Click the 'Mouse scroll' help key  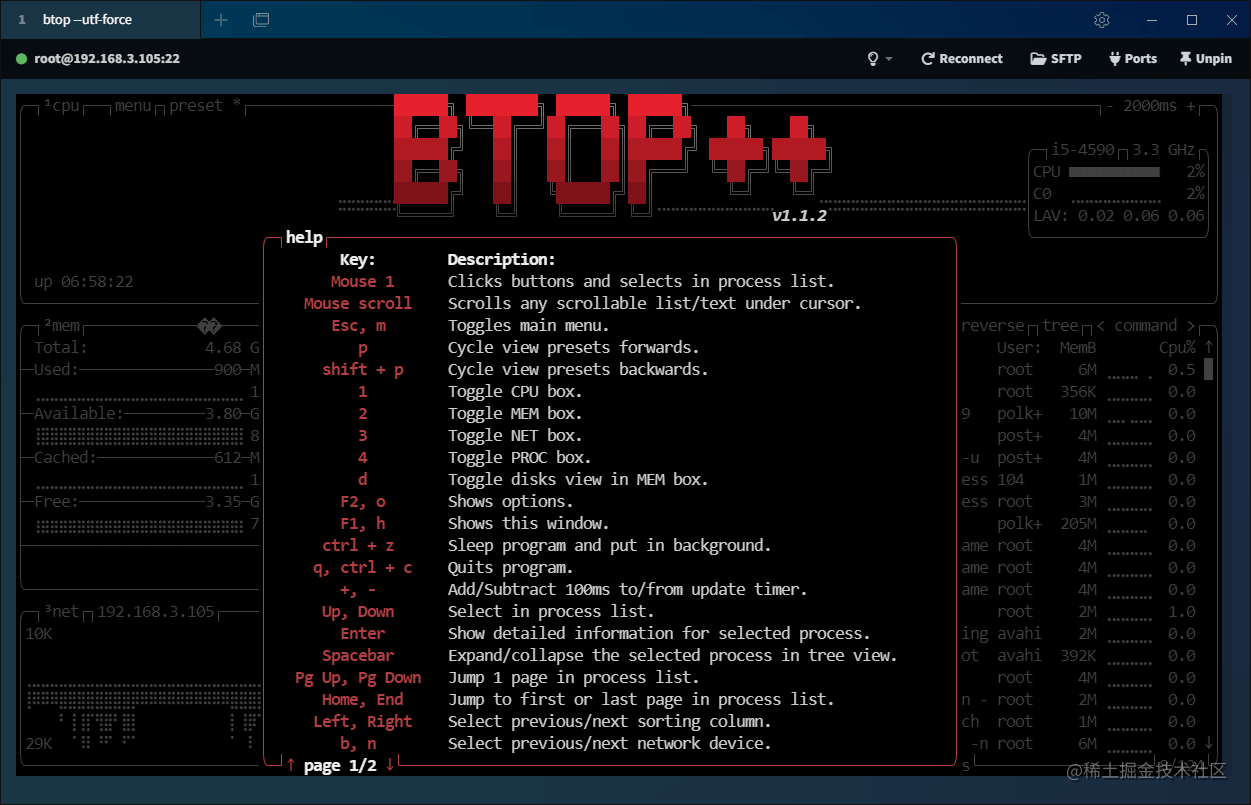(358, 303)
